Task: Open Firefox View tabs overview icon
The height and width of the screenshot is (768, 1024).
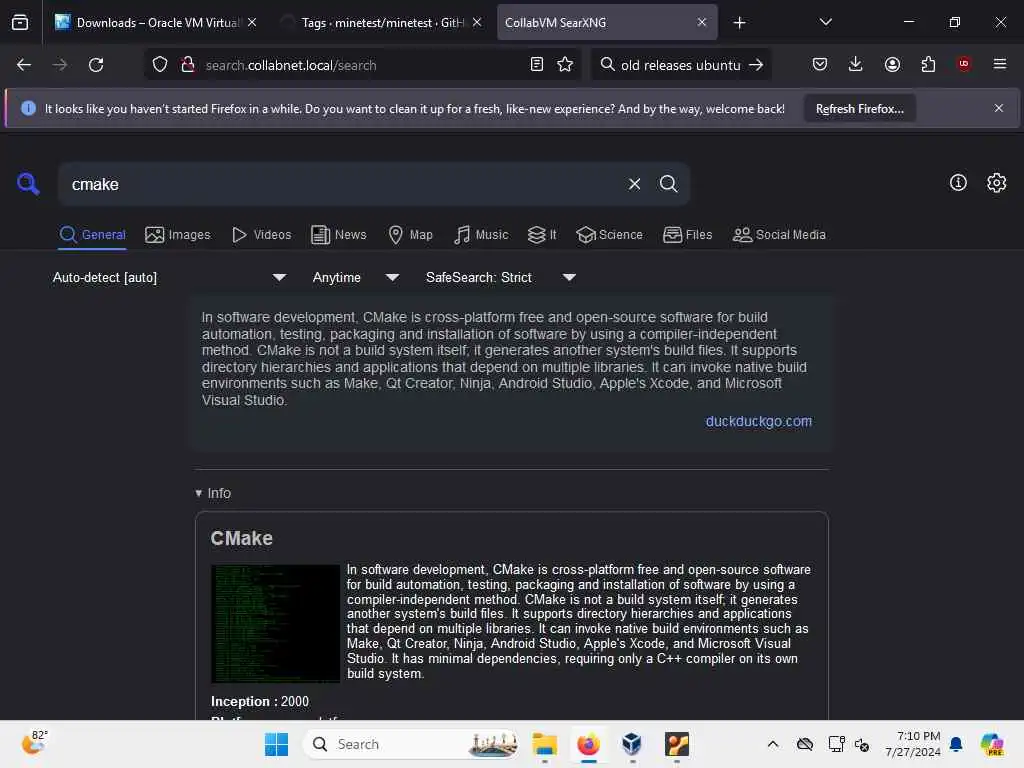Action: (x=20, y=22)
